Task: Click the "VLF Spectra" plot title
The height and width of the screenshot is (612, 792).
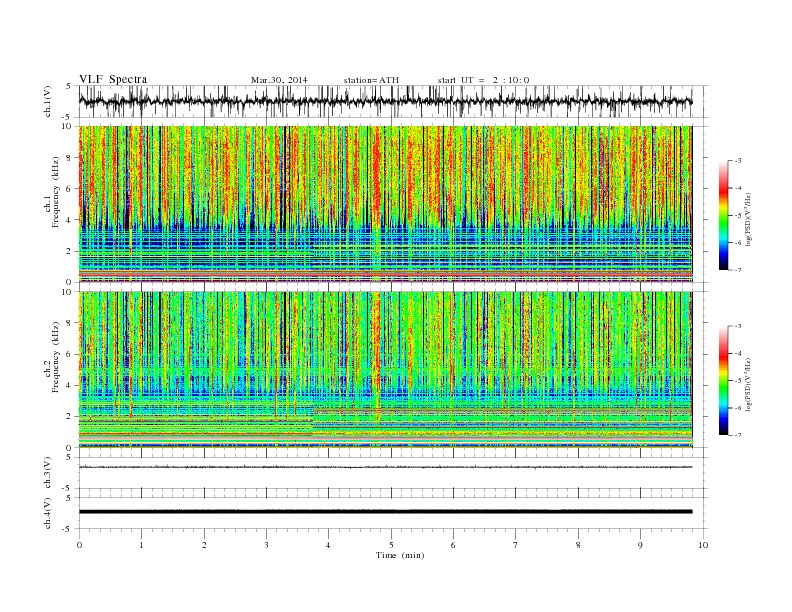Action: click(113, 79)
